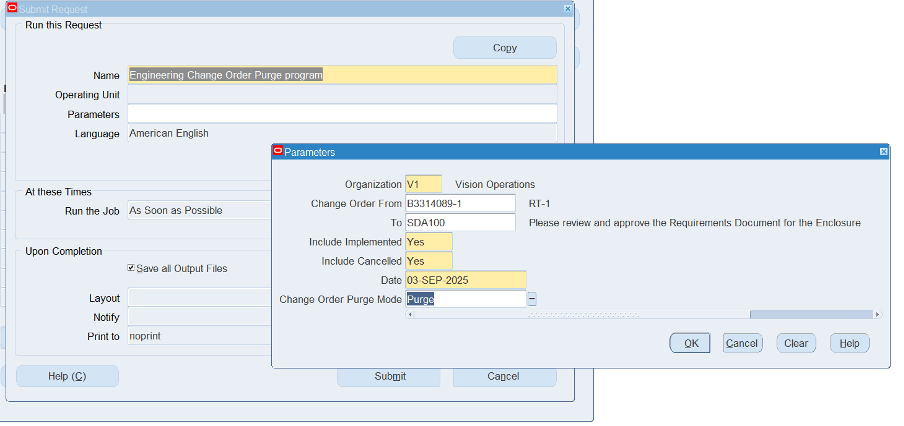The image size is (904, 426).
Task: Click the Vision Operations description text
Action: 495,184
